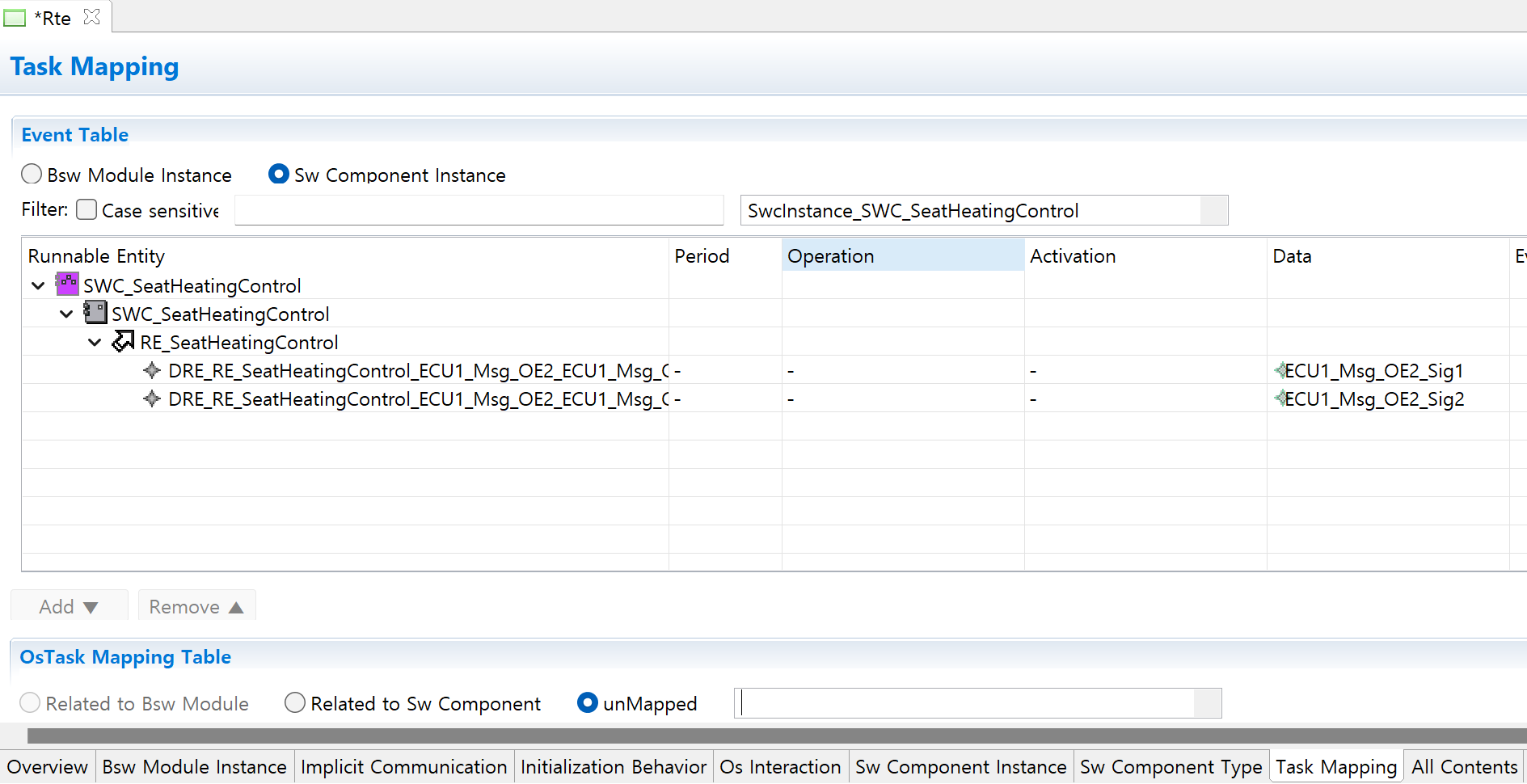
Task: Switch to Sw Component Instance tab
Action: [961, 767]
